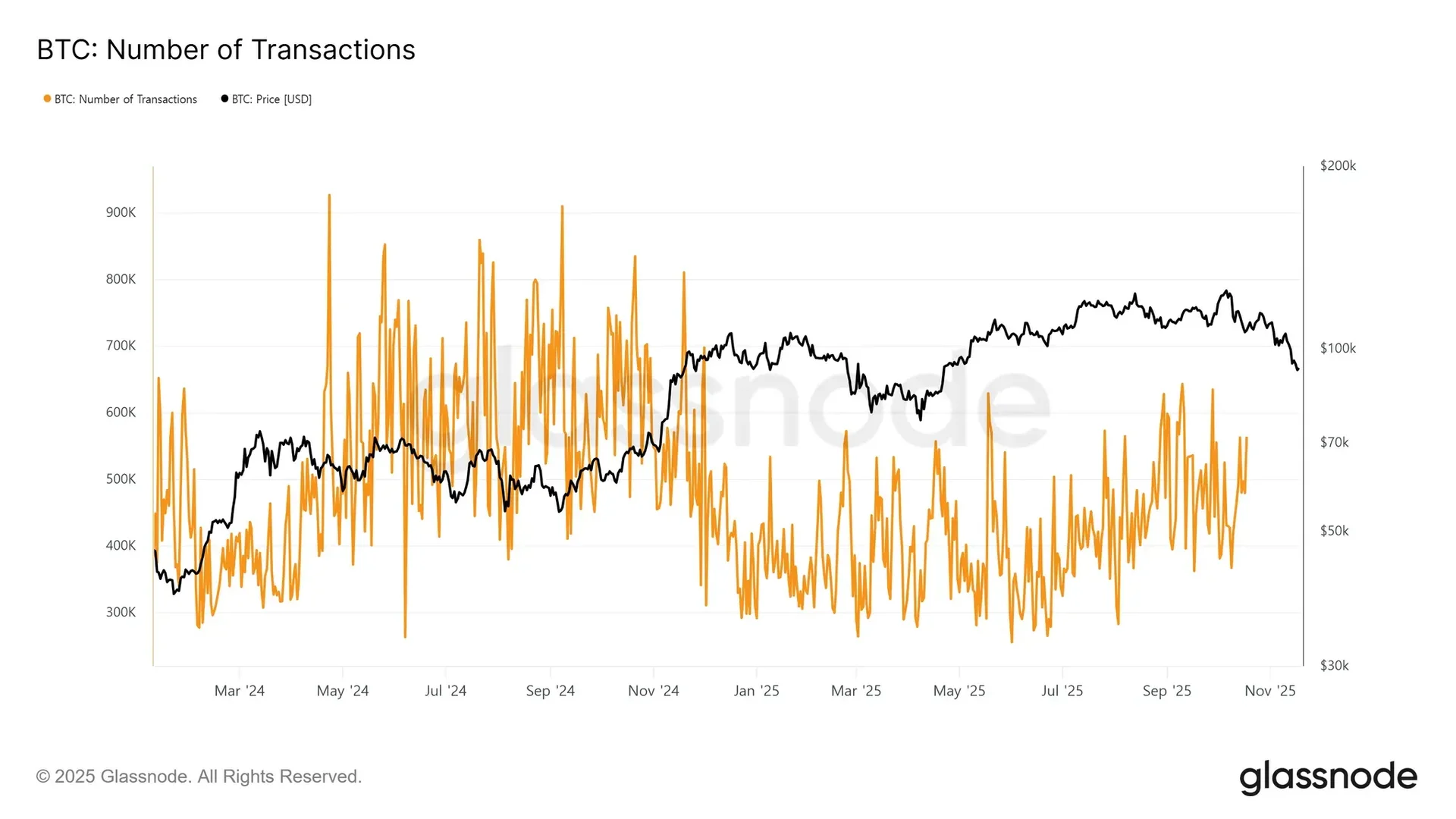The width and height of the screenshot is (1456, 819).
Task: Toggle the 'BTC: Number of Transactions' legend label
Action: [126, 99]
